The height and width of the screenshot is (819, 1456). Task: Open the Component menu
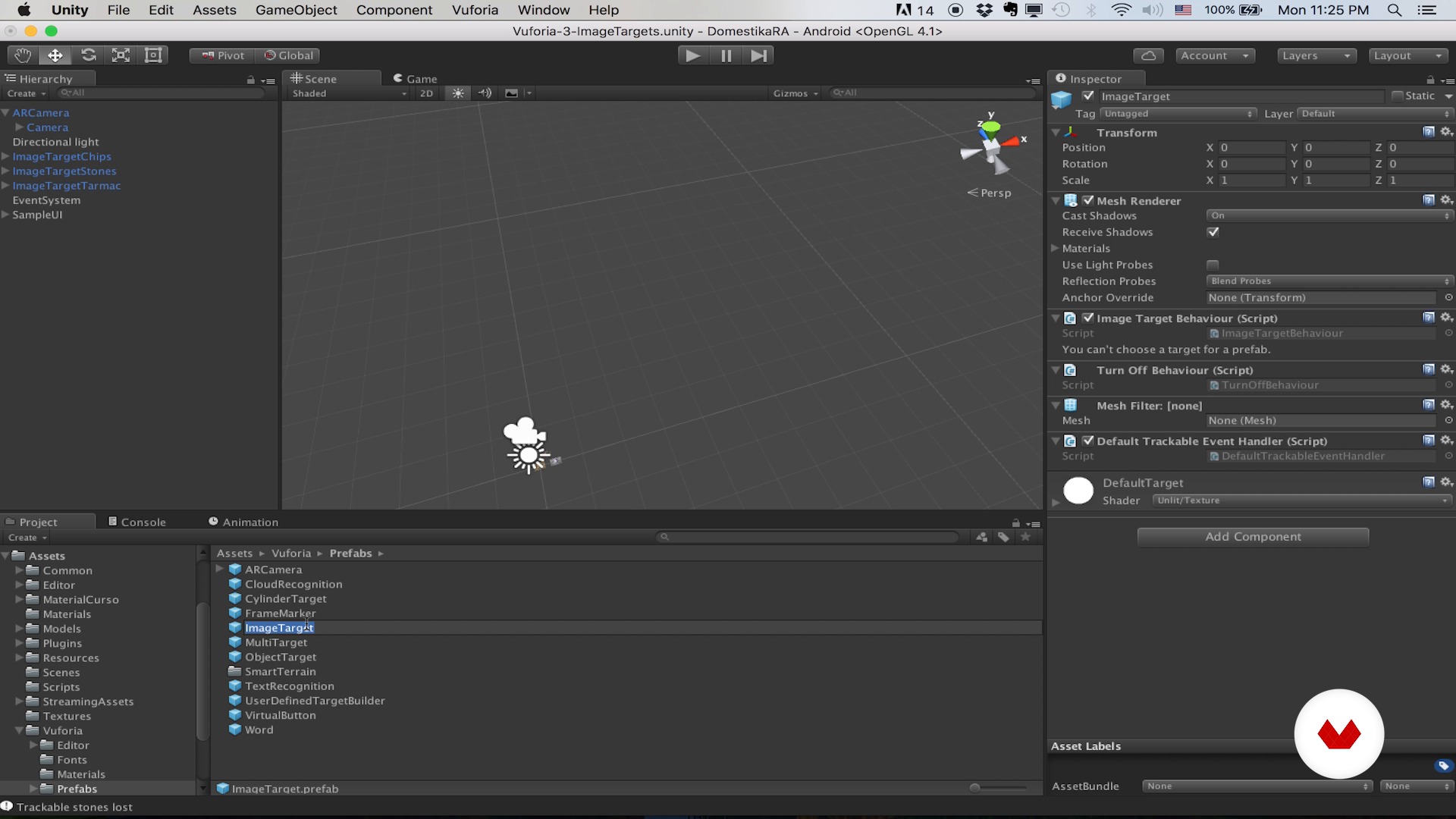click(394, 10)
